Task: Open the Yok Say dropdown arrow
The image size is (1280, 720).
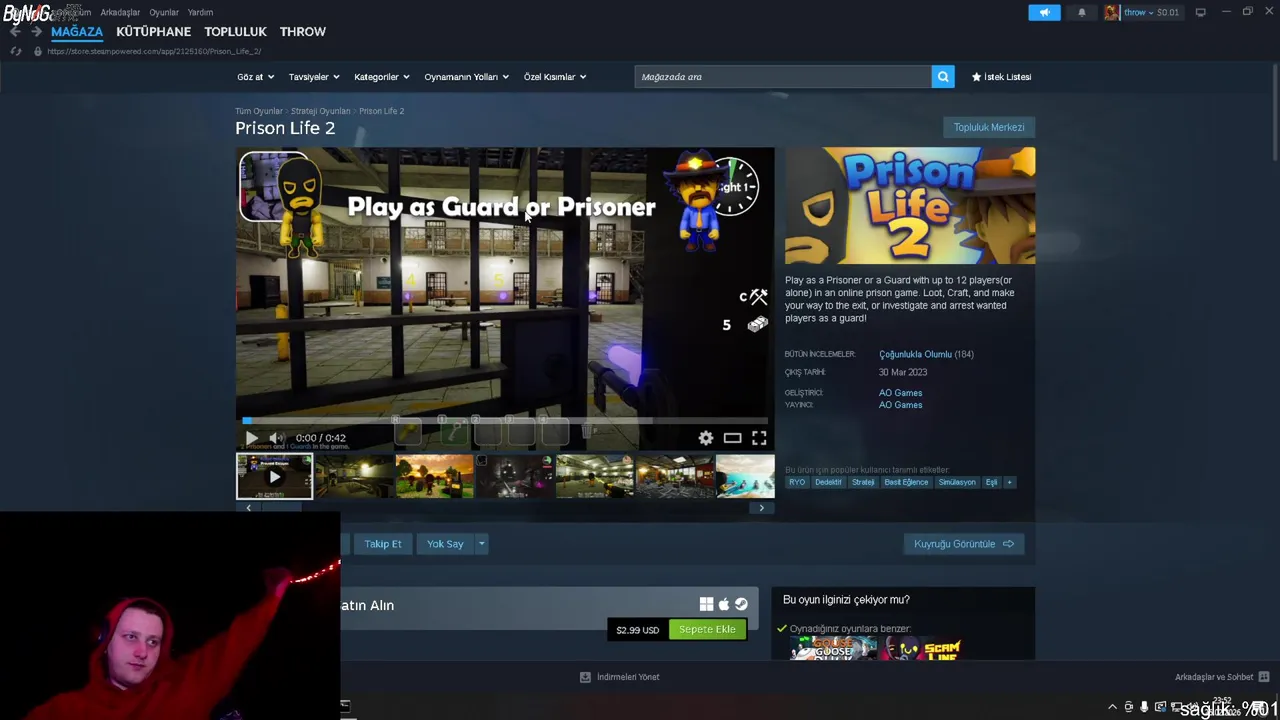Action: [481, 544]
